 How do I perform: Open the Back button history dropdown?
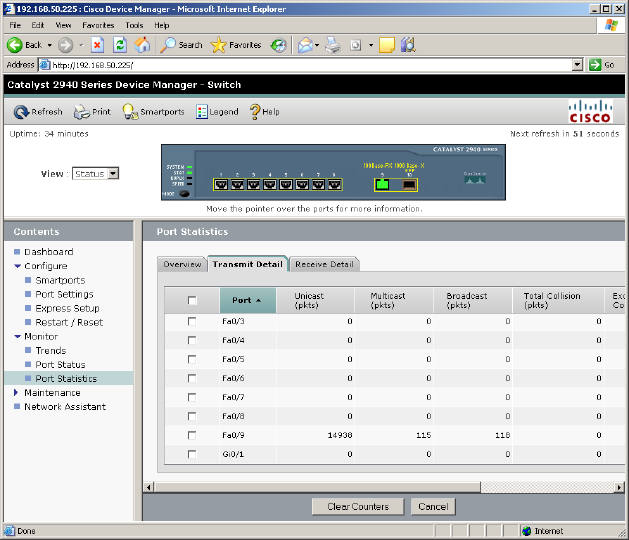pyautogui.click(x=50, y=45)
